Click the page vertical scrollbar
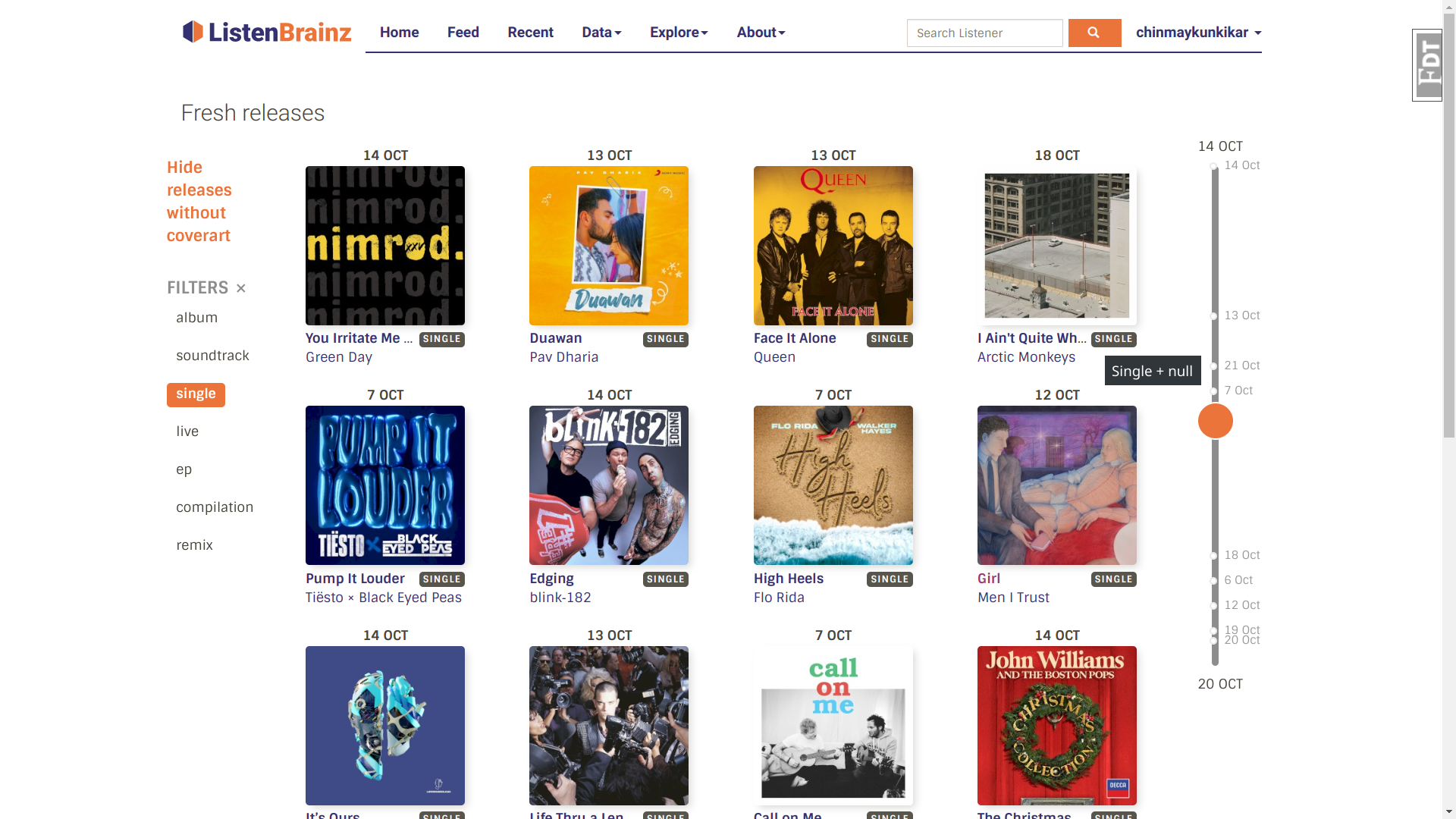The height and width of the screenshot is (819, 1456). point(1449,225)
